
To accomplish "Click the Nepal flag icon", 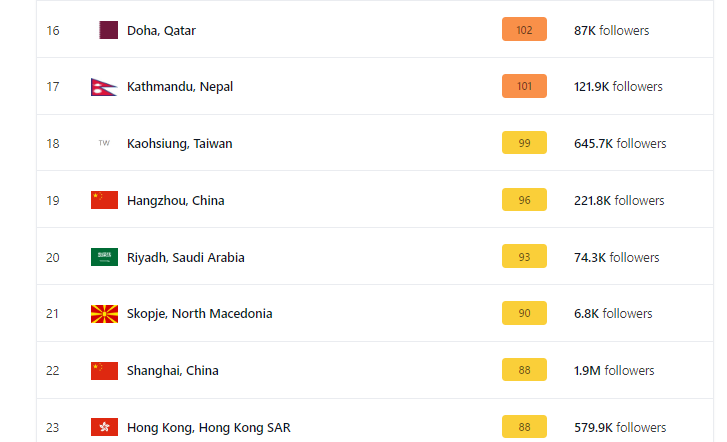I will [x=104, y=87].
